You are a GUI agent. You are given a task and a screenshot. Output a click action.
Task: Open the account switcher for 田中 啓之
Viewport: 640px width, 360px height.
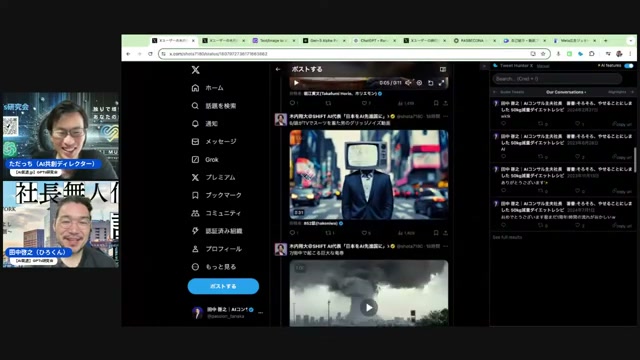pyautogui.click(x=227, y=313)
